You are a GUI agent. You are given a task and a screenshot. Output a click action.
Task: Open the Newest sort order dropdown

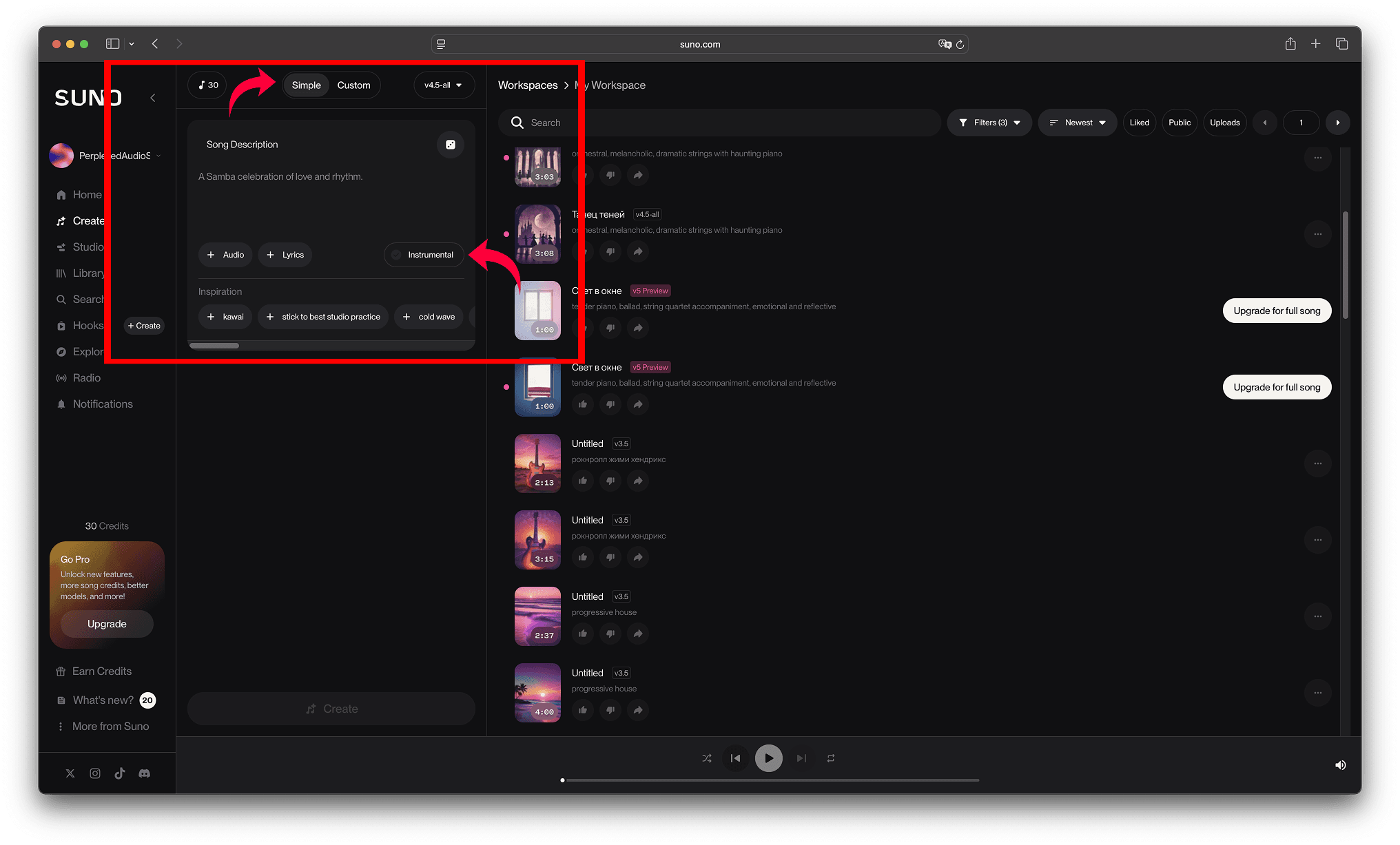(1078, 123)
